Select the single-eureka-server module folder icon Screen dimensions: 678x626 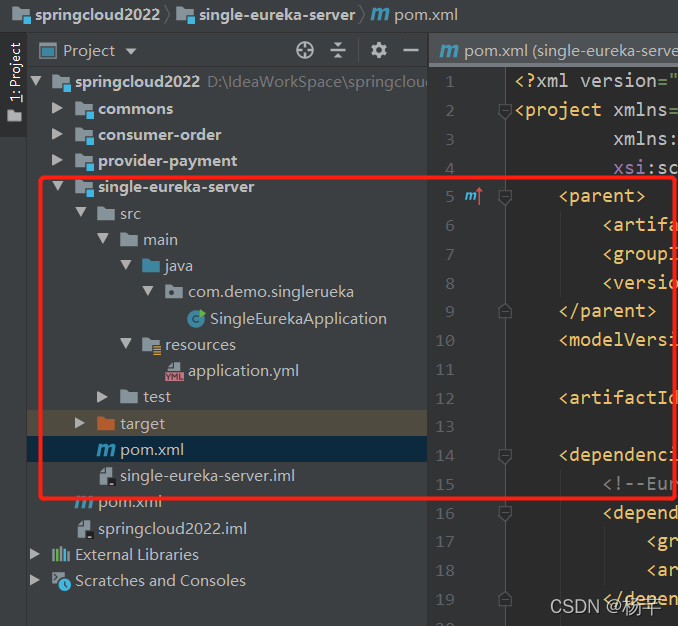84,188
